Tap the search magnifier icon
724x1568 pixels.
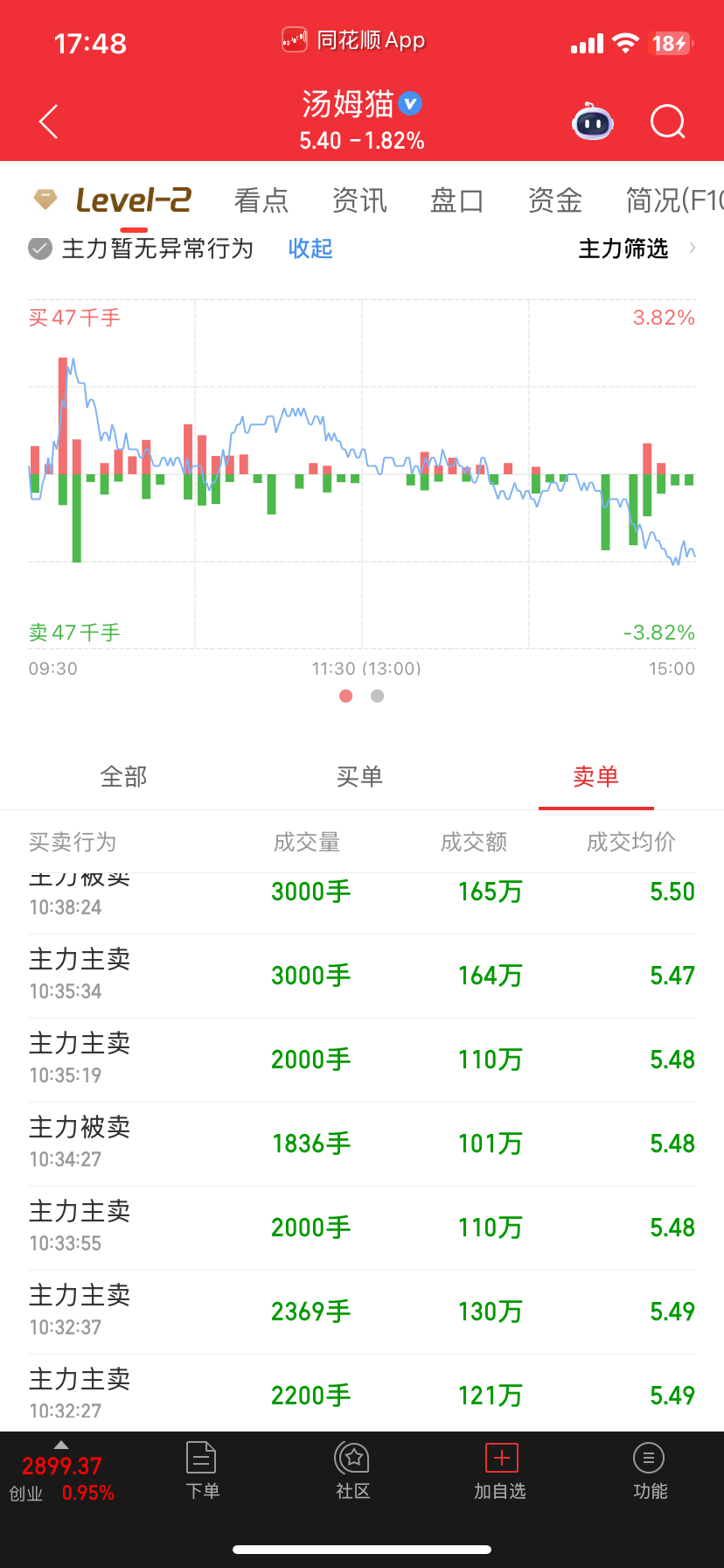coord(668,122)
